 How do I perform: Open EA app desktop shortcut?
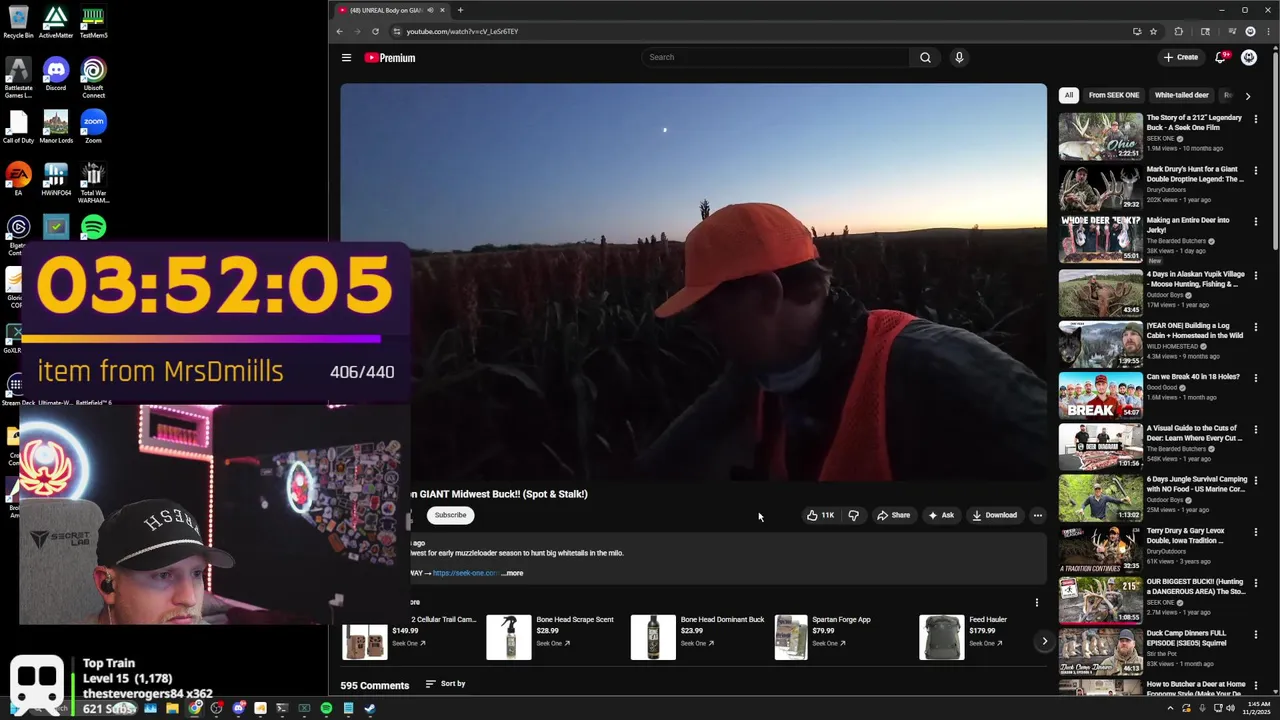point(18,180)
